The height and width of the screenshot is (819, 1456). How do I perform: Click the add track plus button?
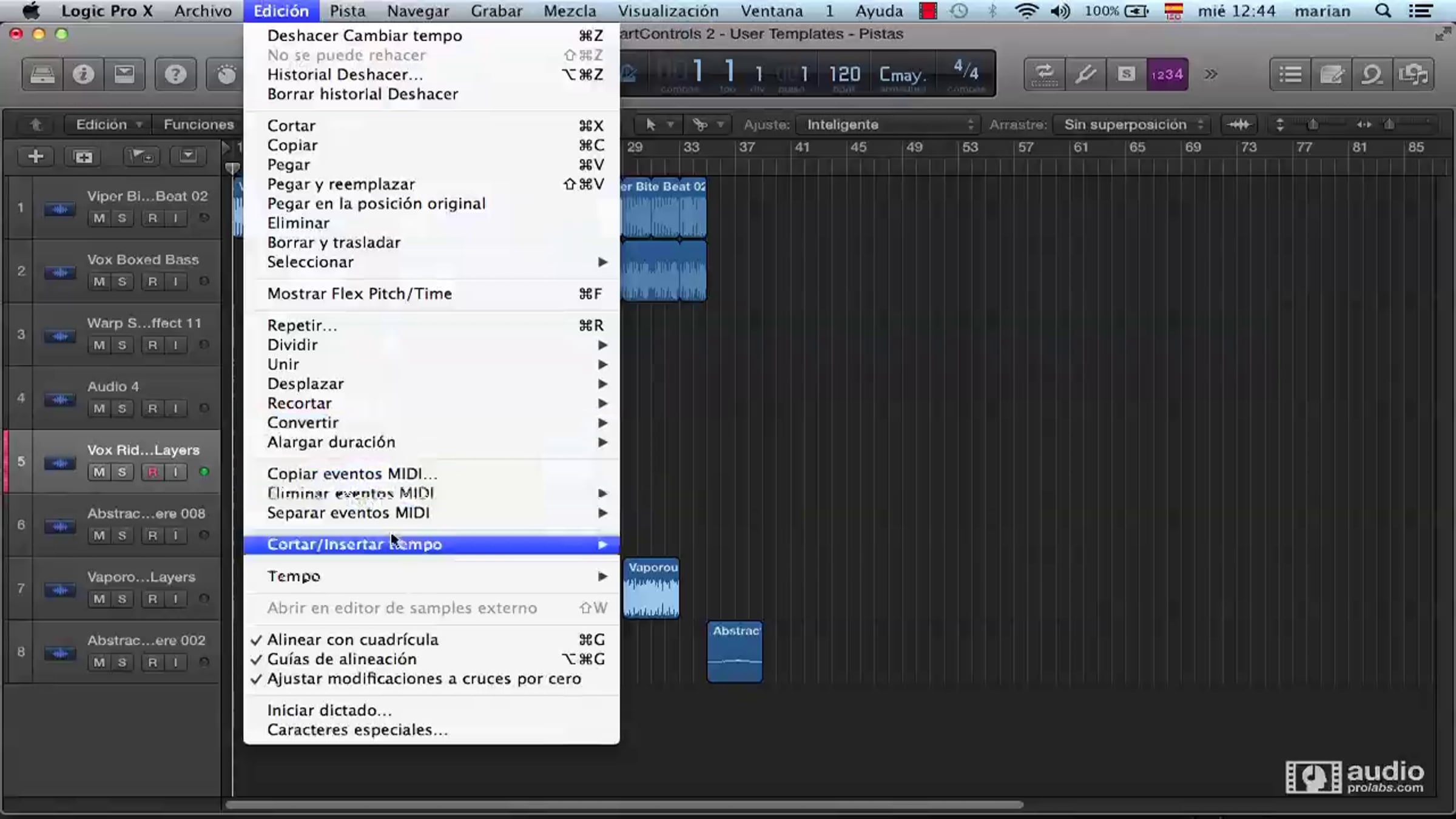pos(36,157)
